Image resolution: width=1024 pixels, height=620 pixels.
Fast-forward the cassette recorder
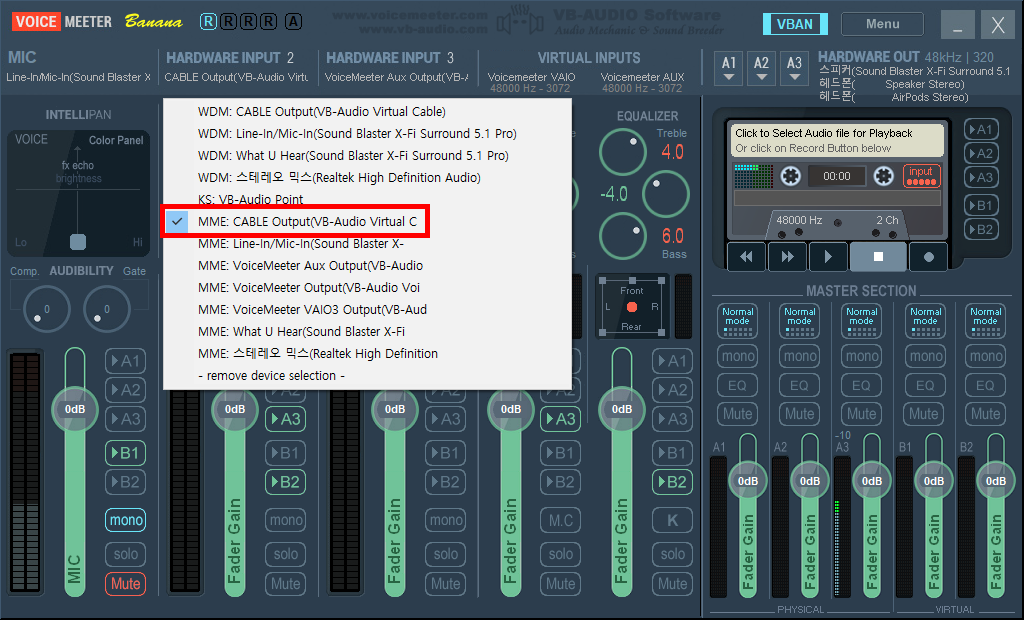(x=787, y=257)
